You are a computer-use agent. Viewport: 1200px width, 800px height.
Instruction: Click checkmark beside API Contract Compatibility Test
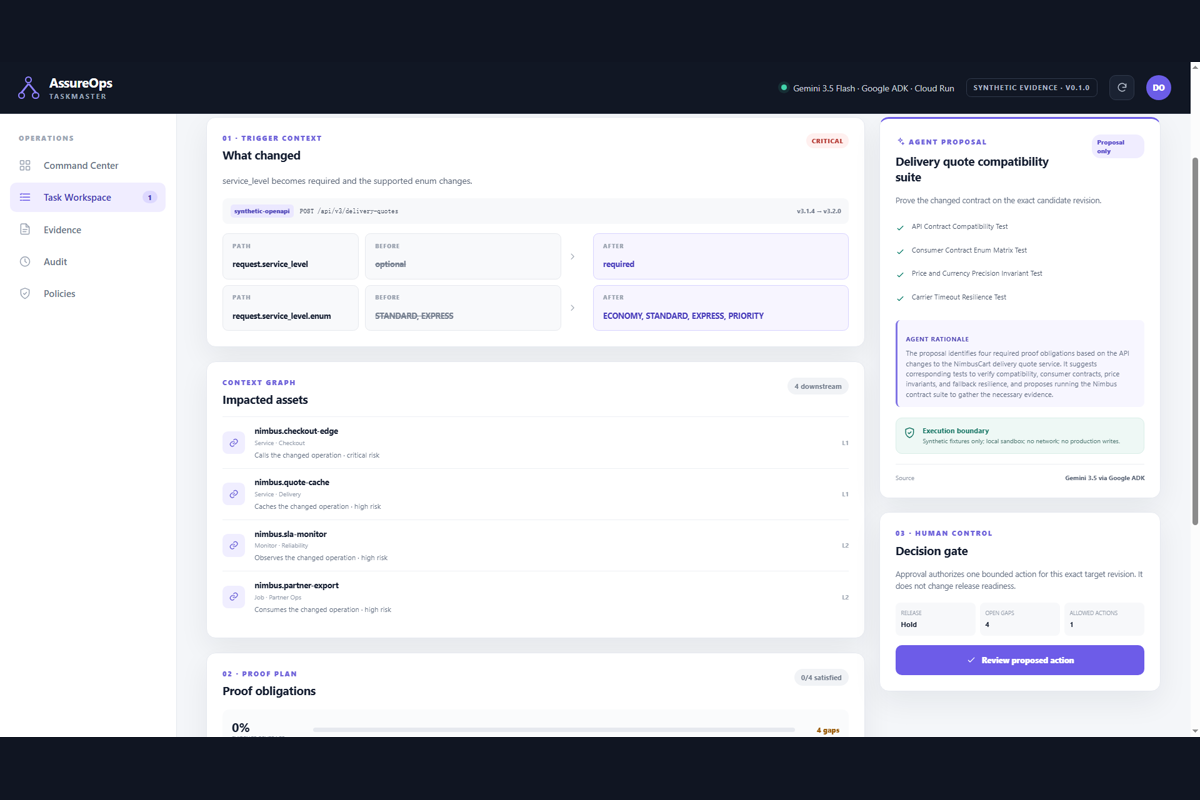pos(901,227)
